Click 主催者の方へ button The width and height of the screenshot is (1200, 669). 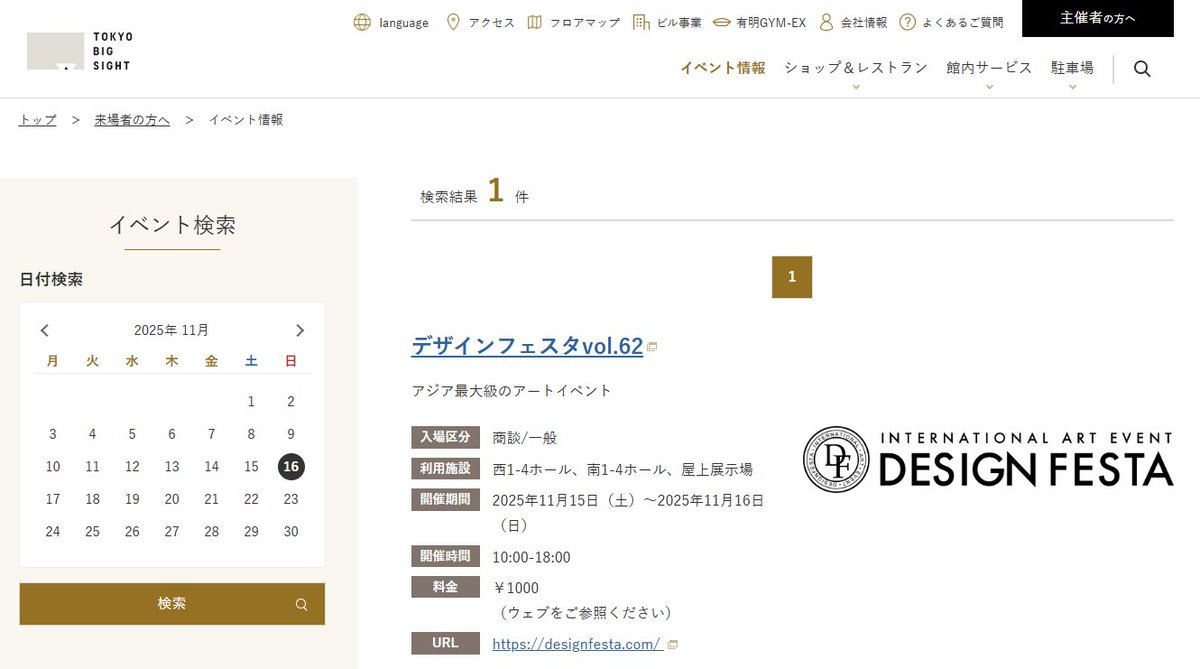pyautogui.click(x=1098, y=18)
